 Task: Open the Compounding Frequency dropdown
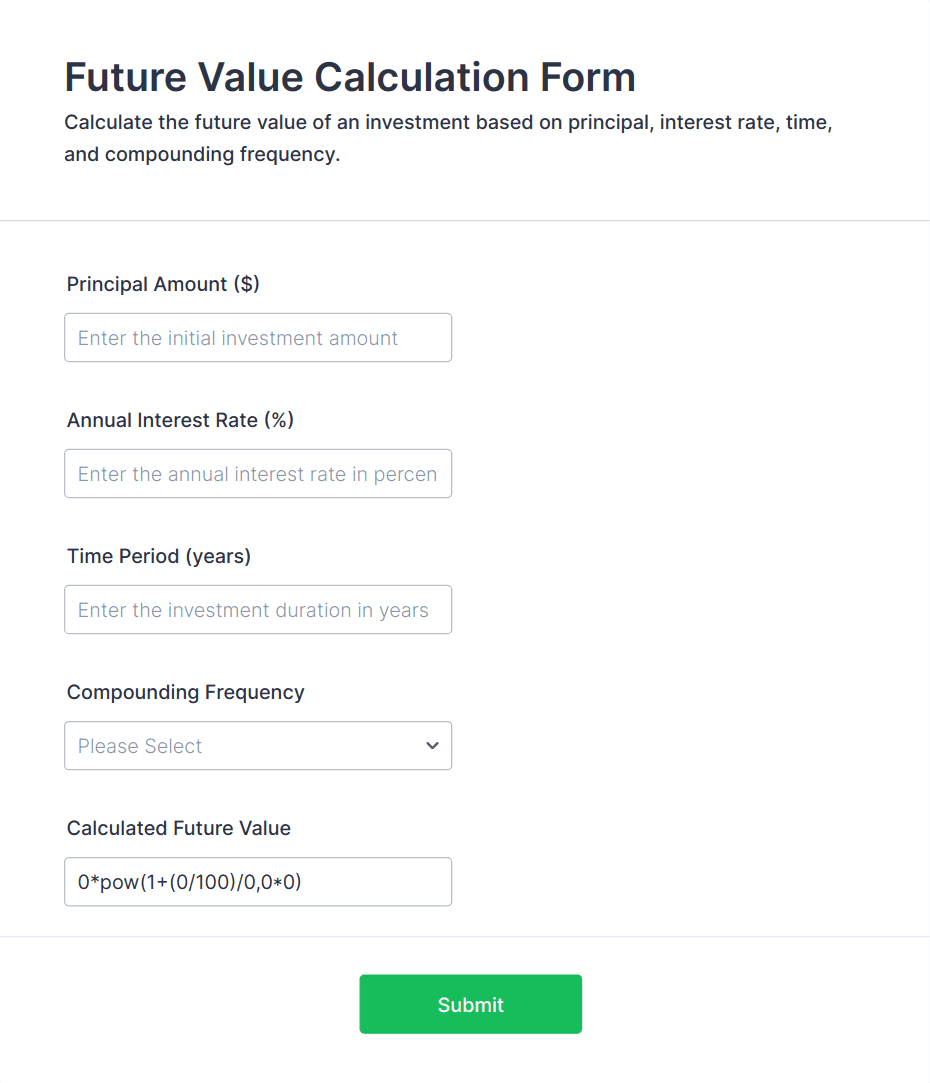pyautogui.click(x=257, y=746)
